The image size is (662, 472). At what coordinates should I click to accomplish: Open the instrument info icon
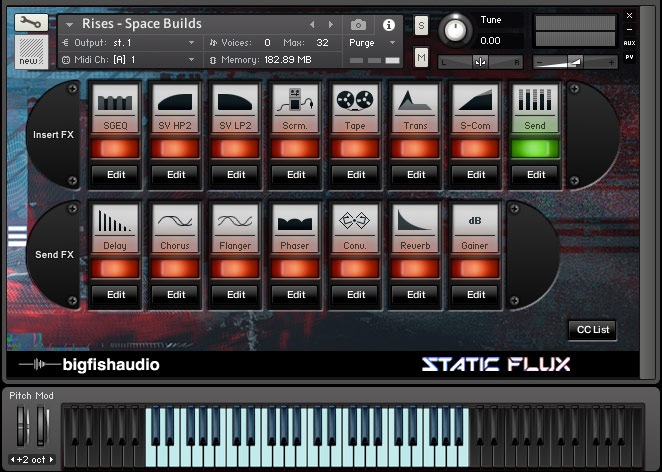pos(388,25)
